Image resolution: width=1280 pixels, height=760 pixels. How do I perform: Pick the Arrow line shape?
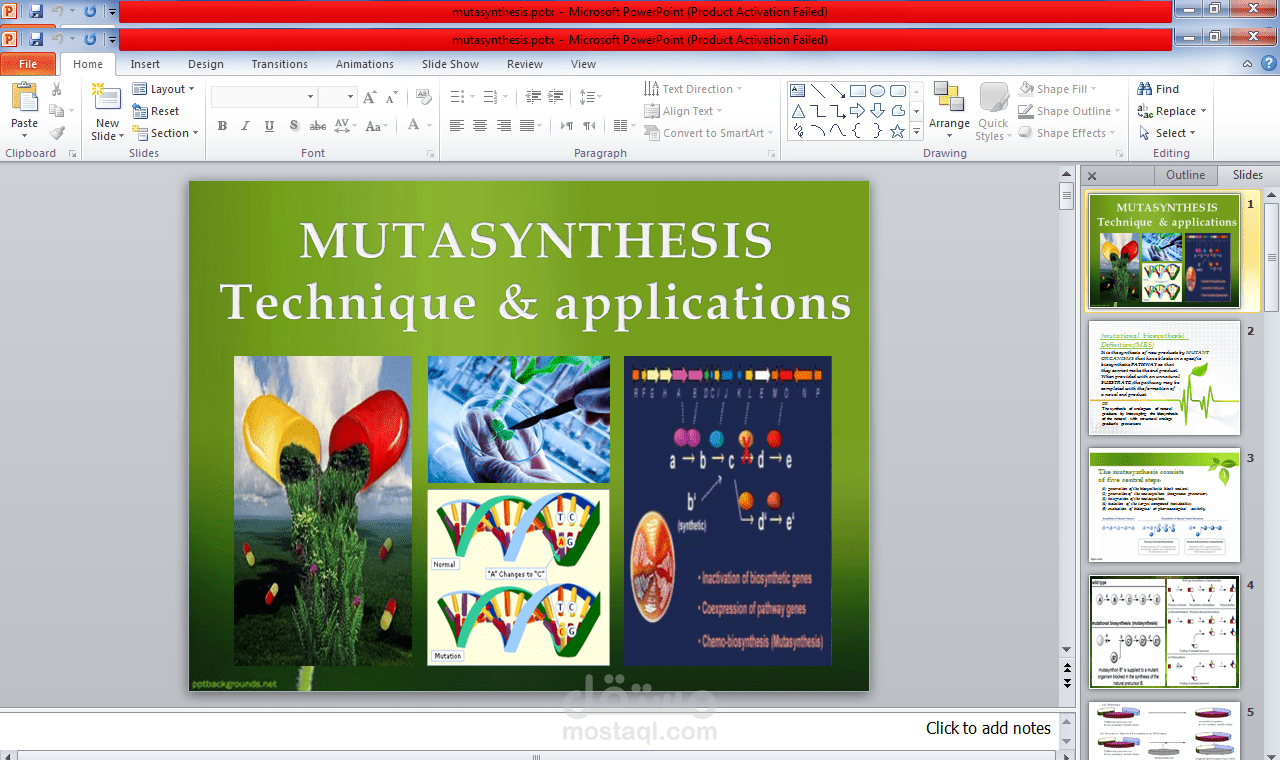[x=838, y=90]
